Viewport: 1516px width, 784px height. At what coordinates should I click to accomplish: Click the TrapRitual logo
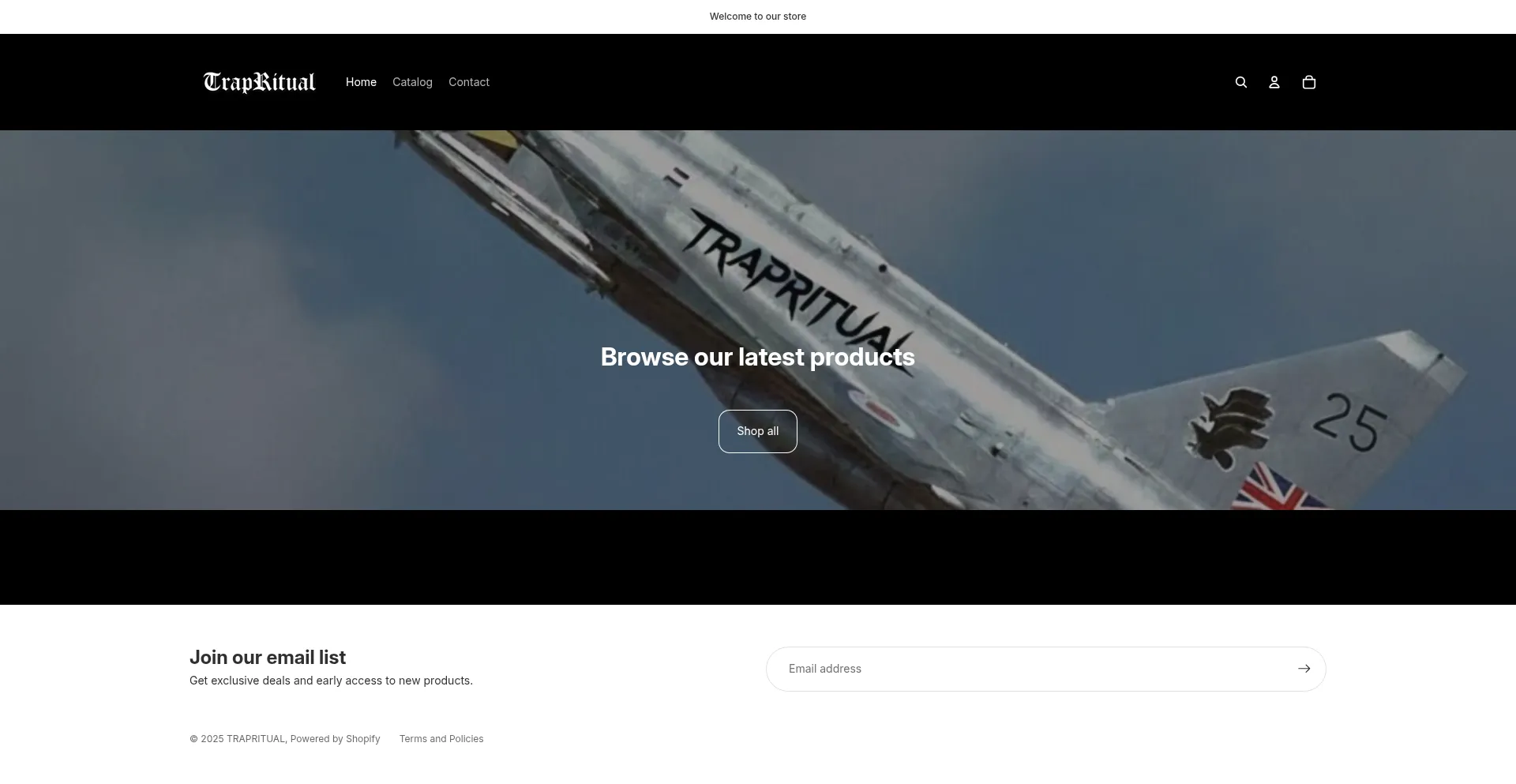[x=259, y=82]
